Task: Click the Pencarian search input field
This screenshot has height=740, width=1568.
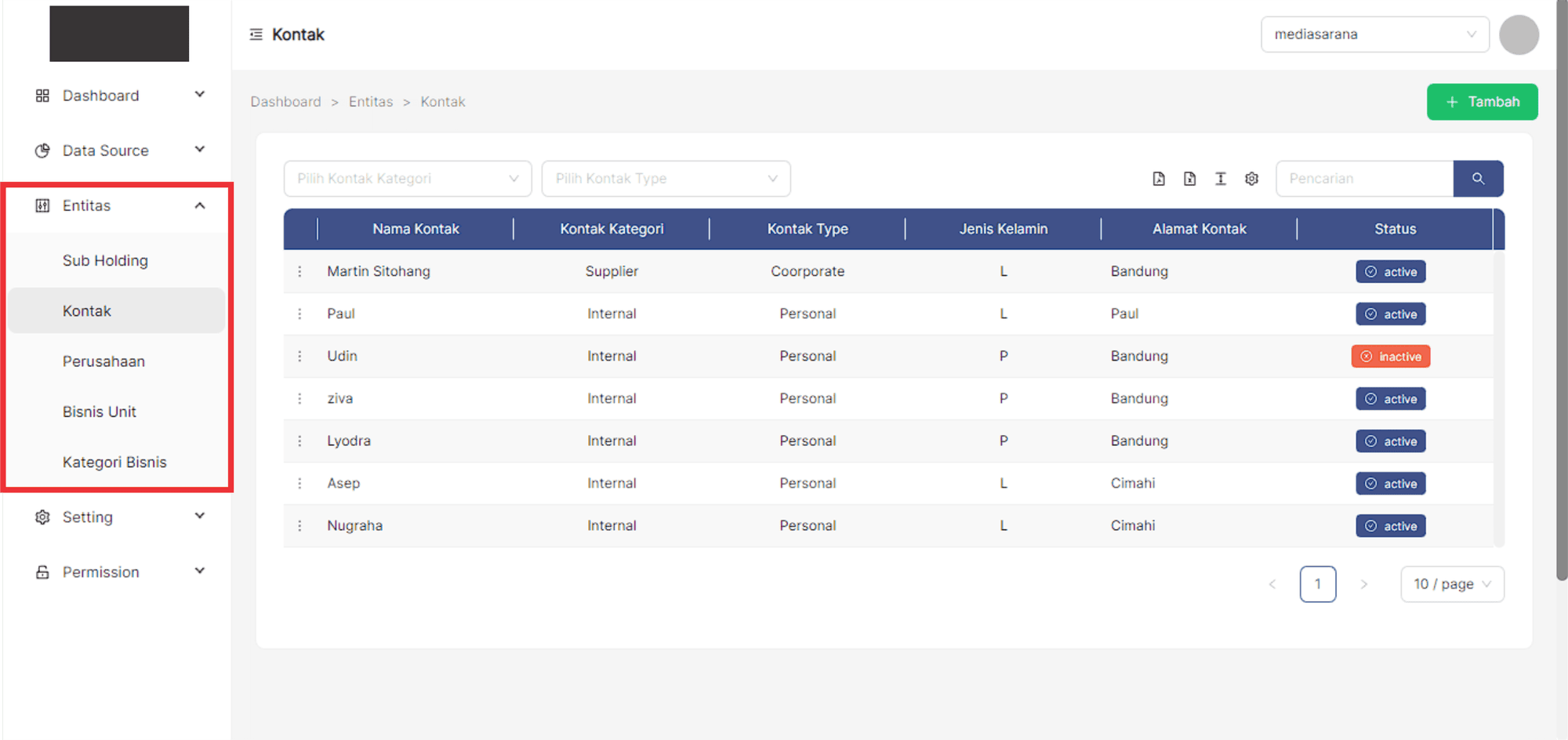Action: (x=1363, y=179)
